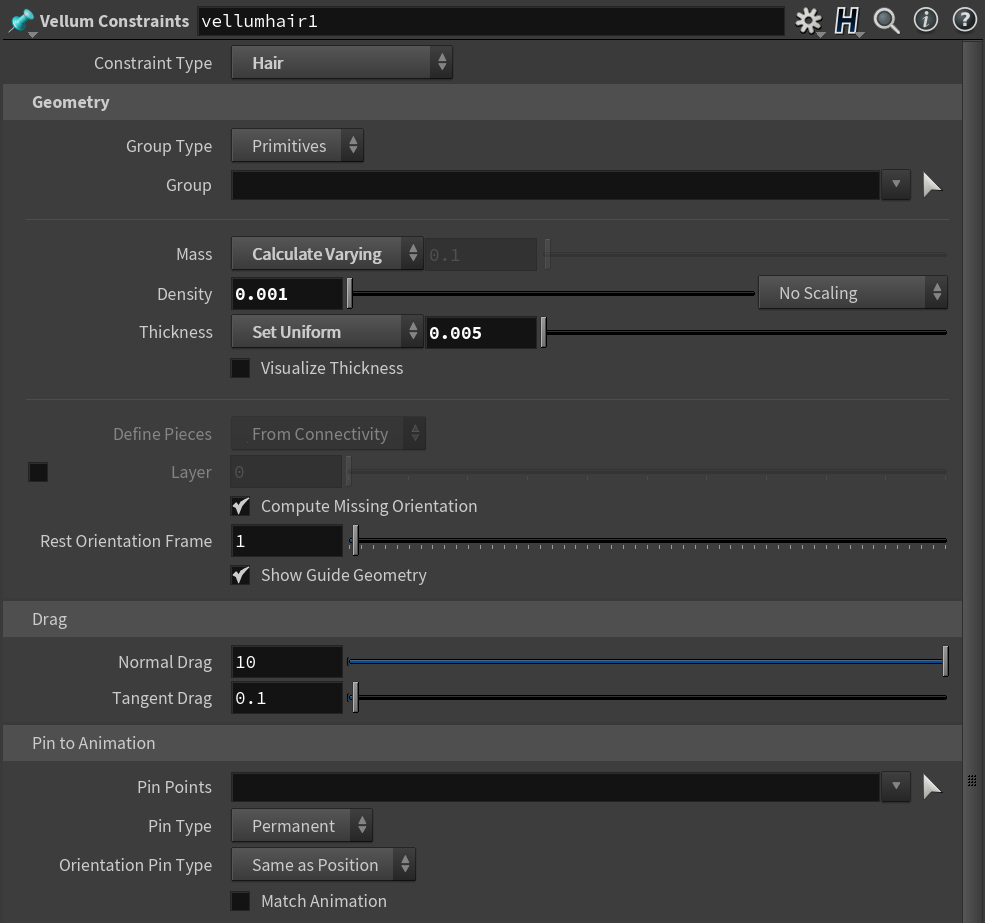Click the Thickness value field 0.005

(481, 333)
